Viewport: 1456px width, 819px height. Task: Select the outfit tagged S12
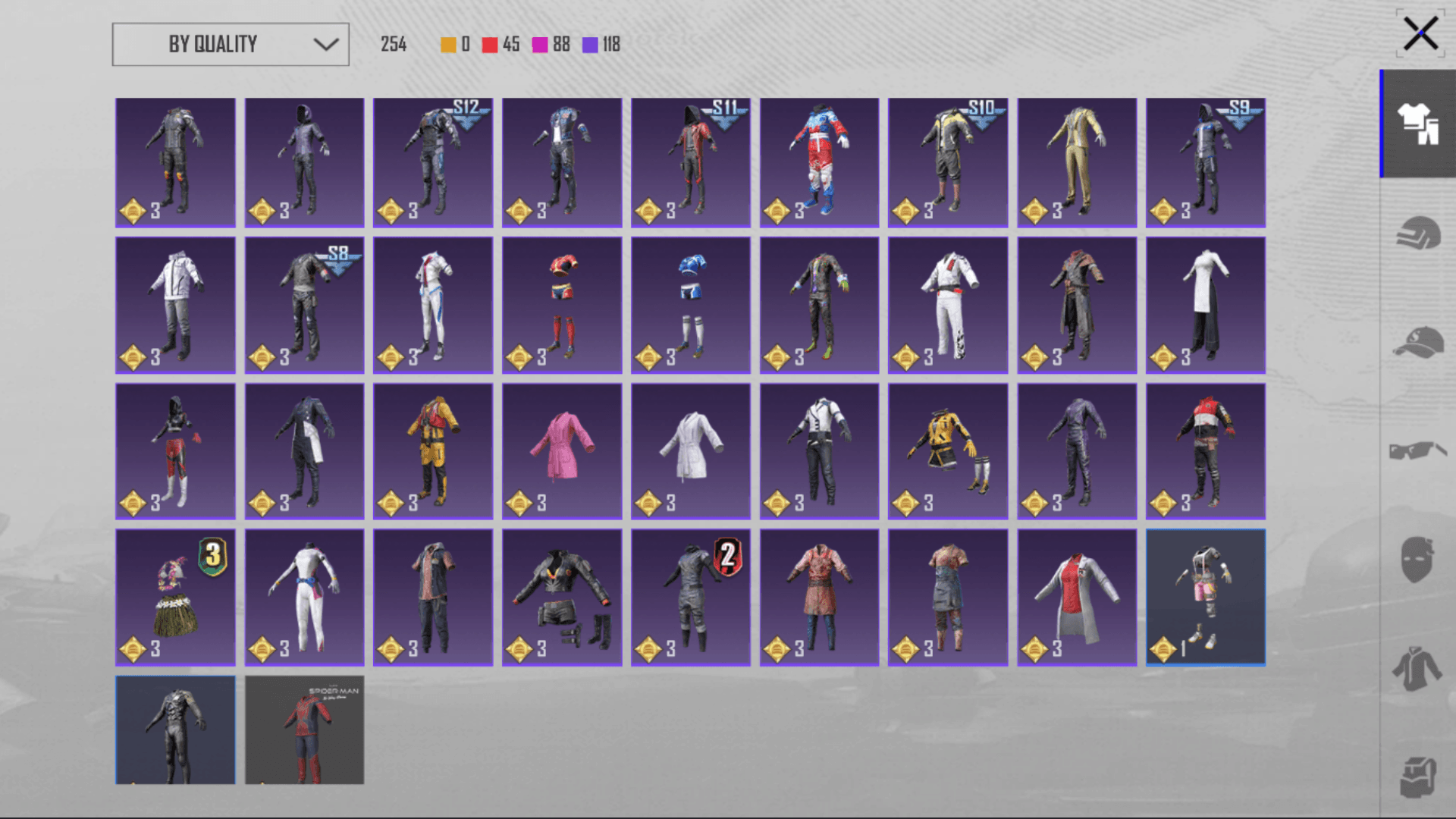(x=433, y=162)
